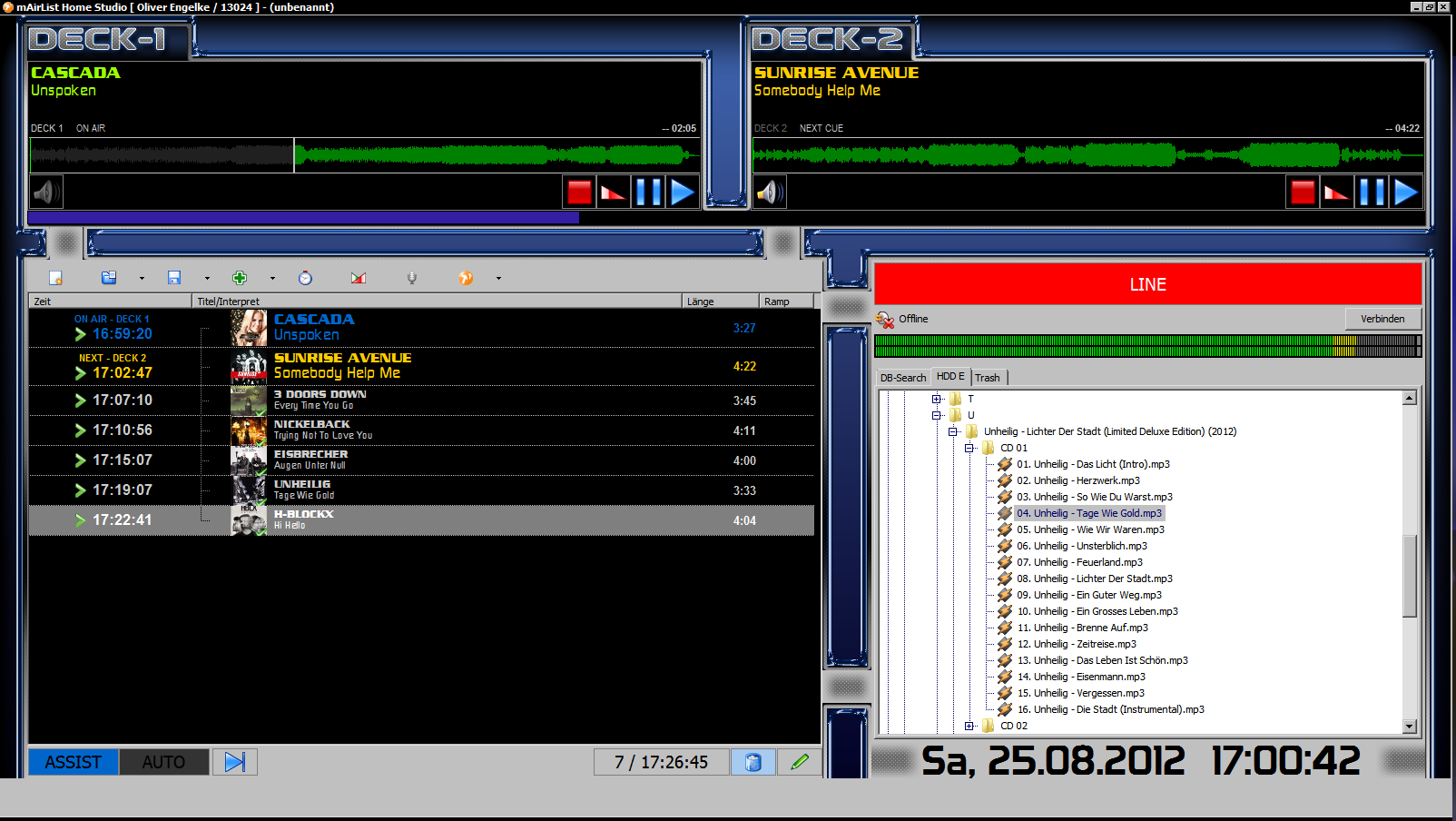The image size is (1456, 821).
Task: Collapse the CD 01 folder
Action: [x=969, y=448]
